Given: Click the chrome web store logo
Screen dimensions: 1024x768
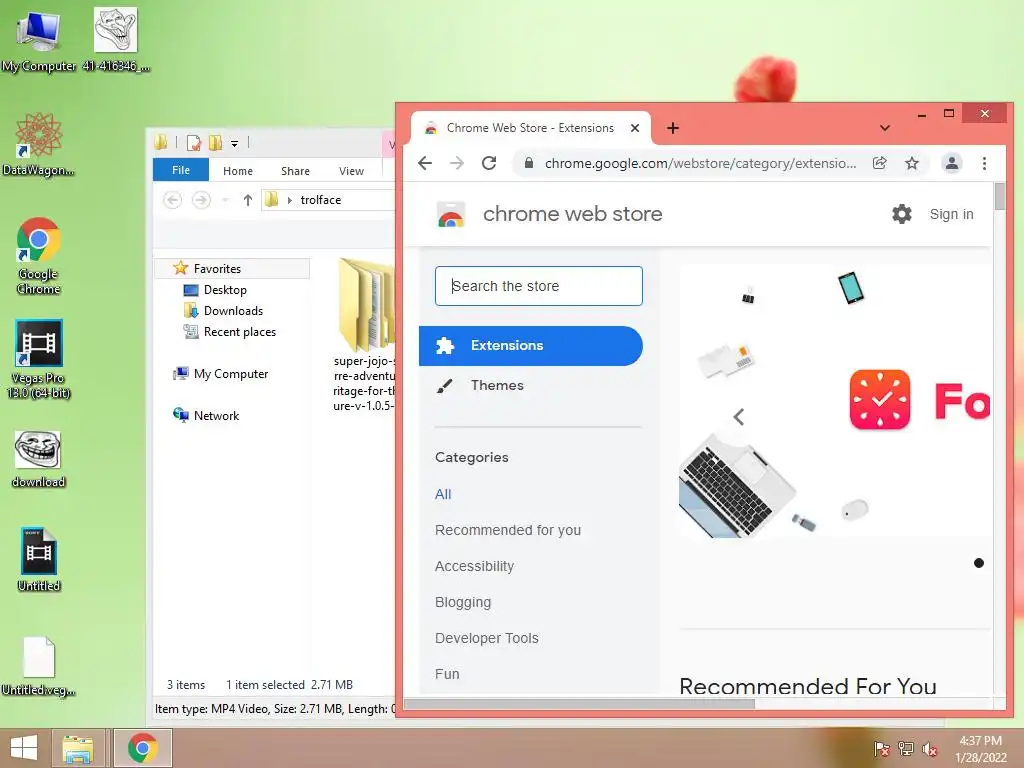Looking at the screenshot, I should [451, 214].
